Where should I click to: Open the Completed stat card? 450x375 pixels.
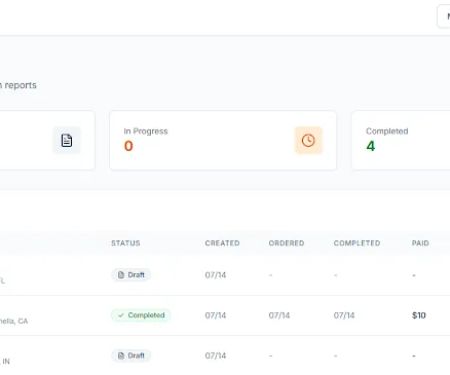pos(401,140)
